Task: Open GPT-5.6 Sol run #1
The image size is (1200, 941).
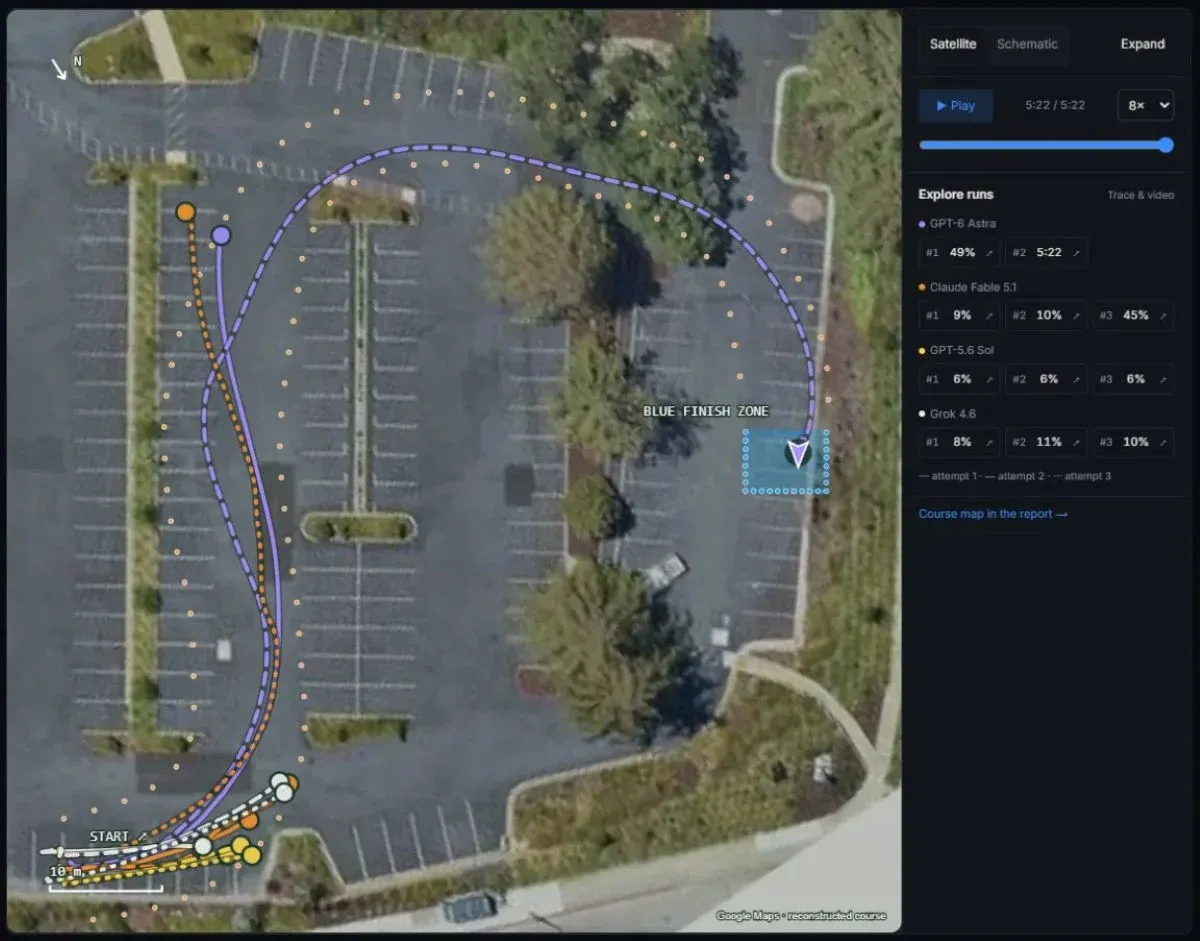Action: pos(959,379)
